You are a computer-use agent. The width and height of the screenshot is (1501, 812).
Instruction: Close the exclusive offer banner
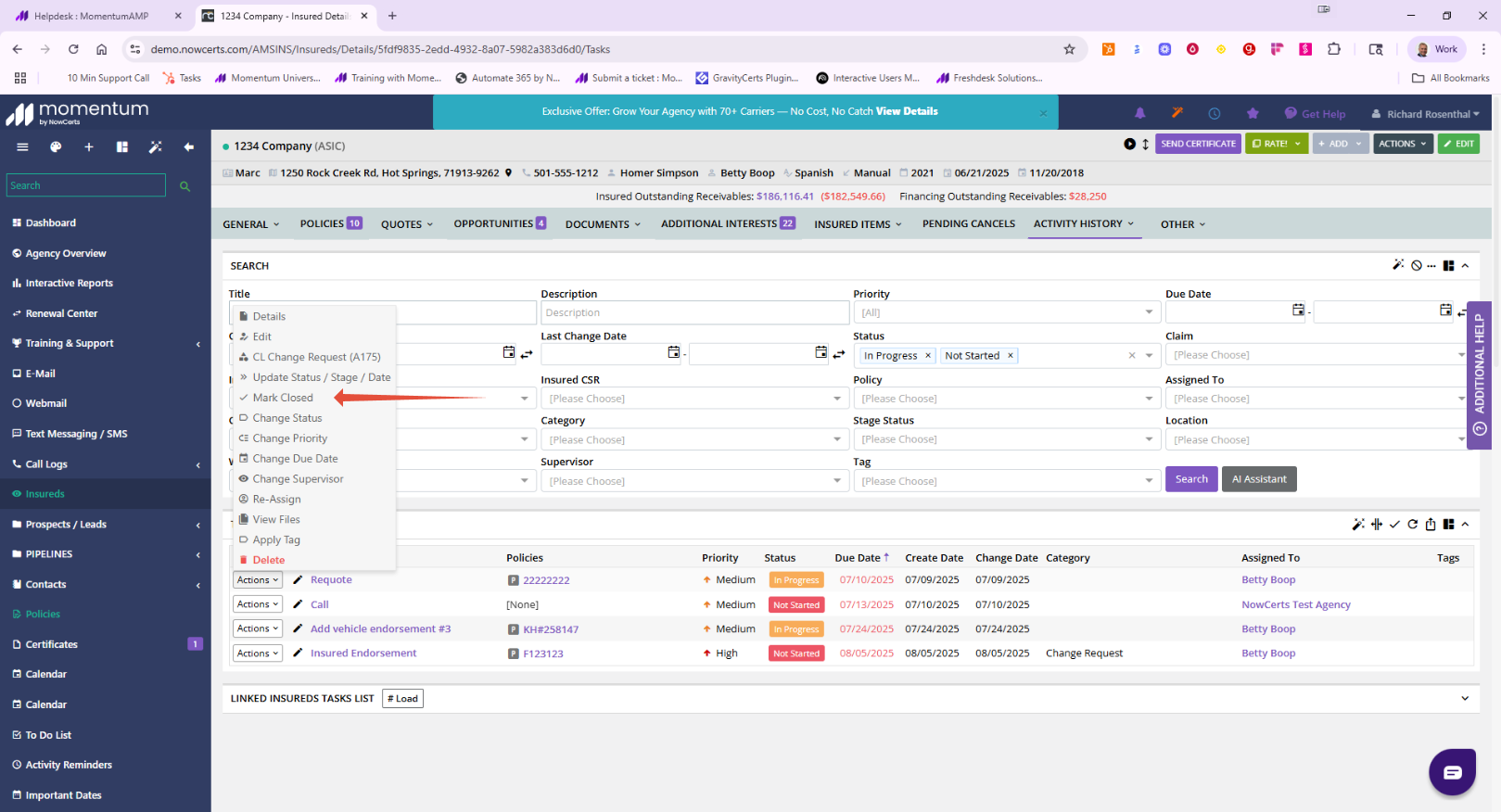(1043, 113)
